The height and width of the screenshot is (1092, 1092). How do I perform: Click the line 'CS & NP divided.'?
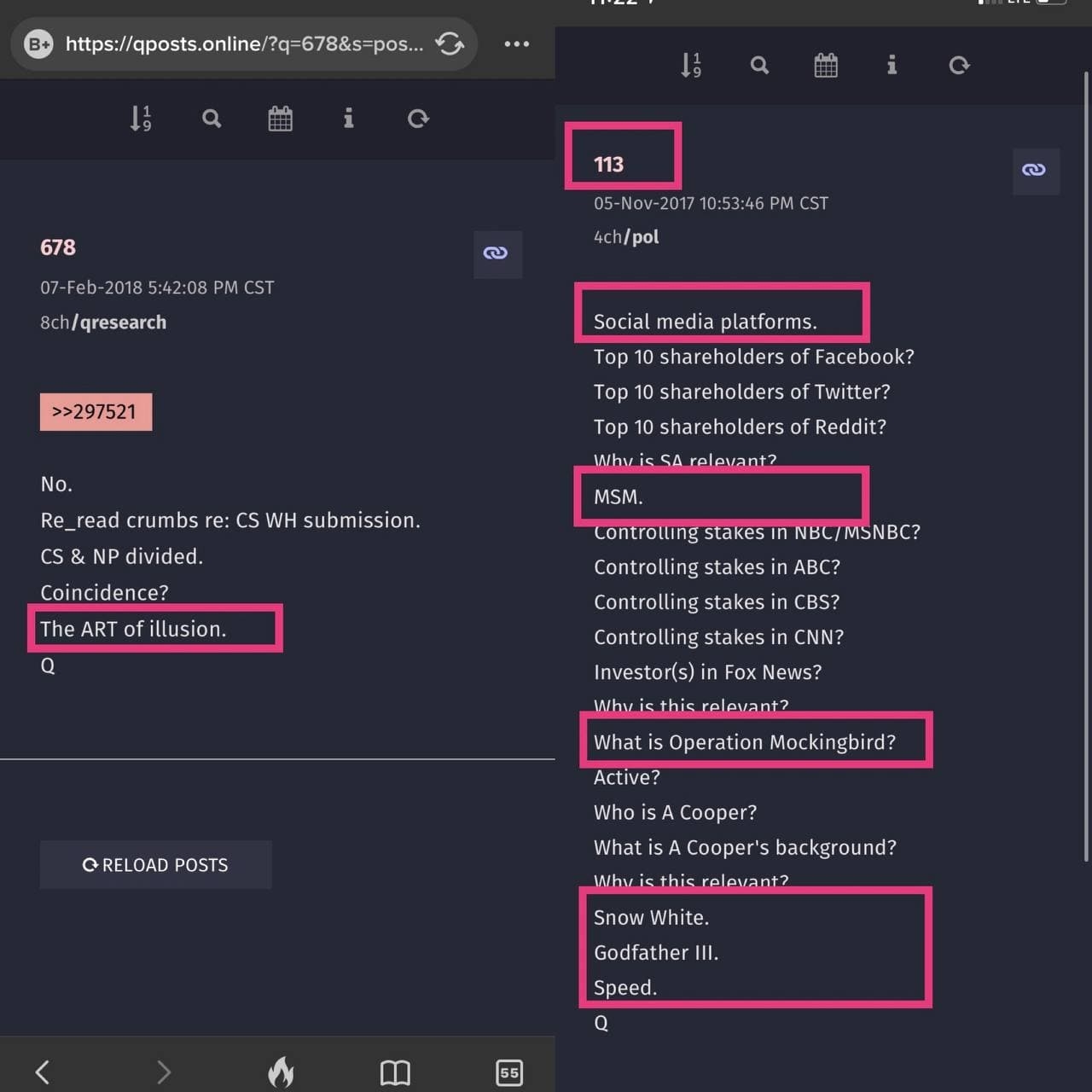121,556
